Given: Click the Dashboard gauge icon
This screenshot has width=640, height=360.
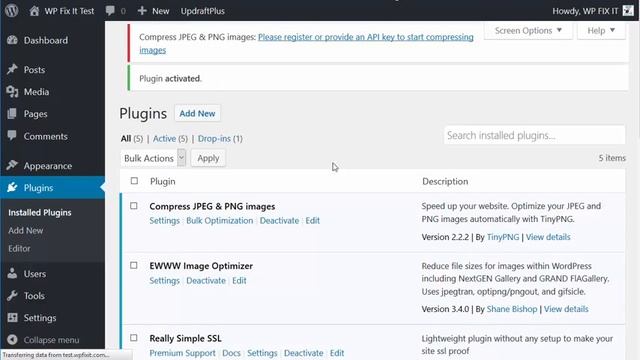Looking at the screenshot, I should (x=12, y=40).
